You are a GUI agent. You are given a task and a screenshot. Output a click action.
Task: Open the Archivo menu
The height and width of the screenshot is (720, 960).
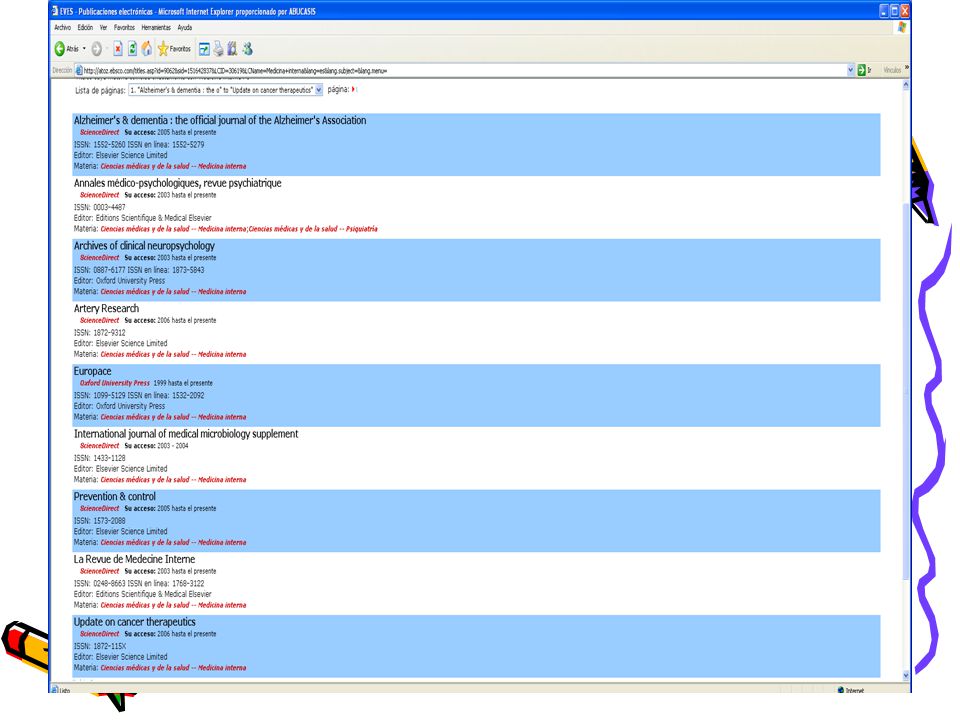pyautogui.click(x=62, y=28)
